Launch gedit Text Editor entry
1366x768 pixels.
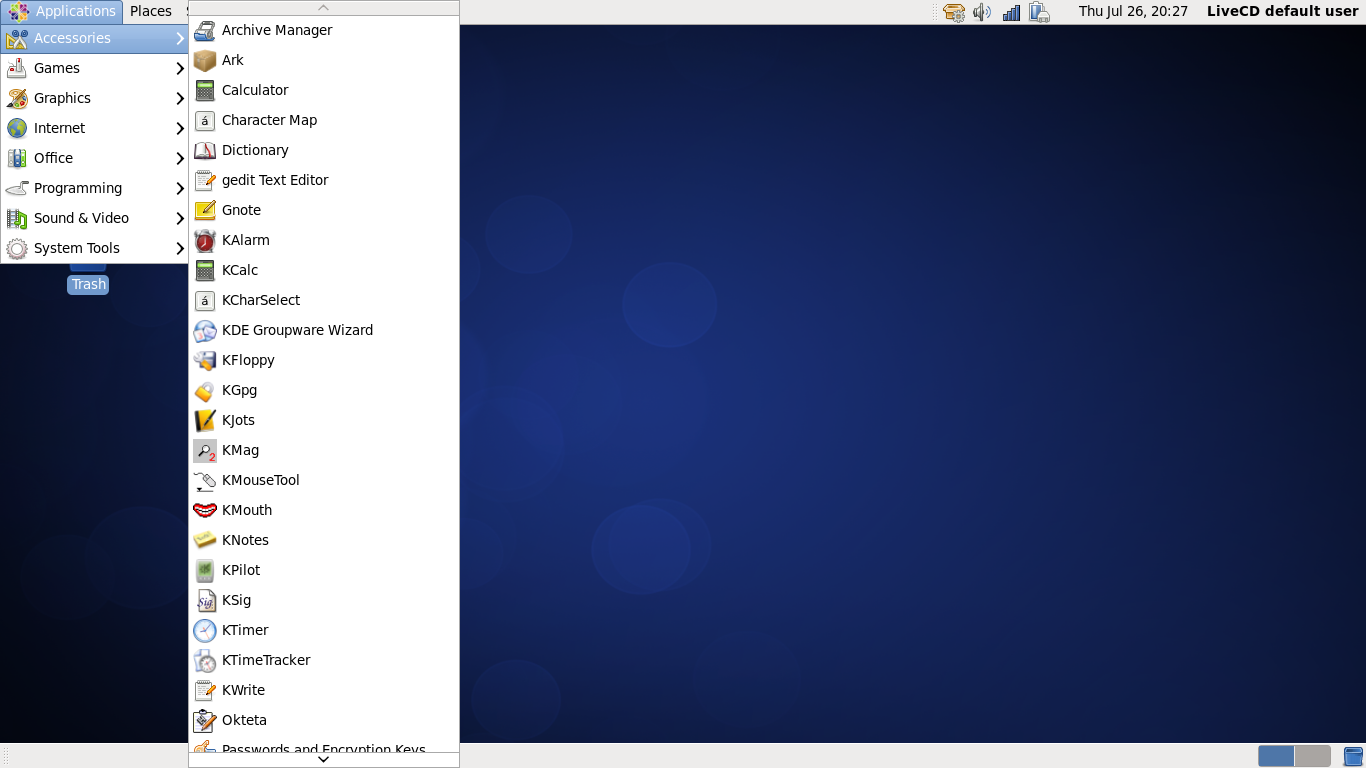click(324, 180)
